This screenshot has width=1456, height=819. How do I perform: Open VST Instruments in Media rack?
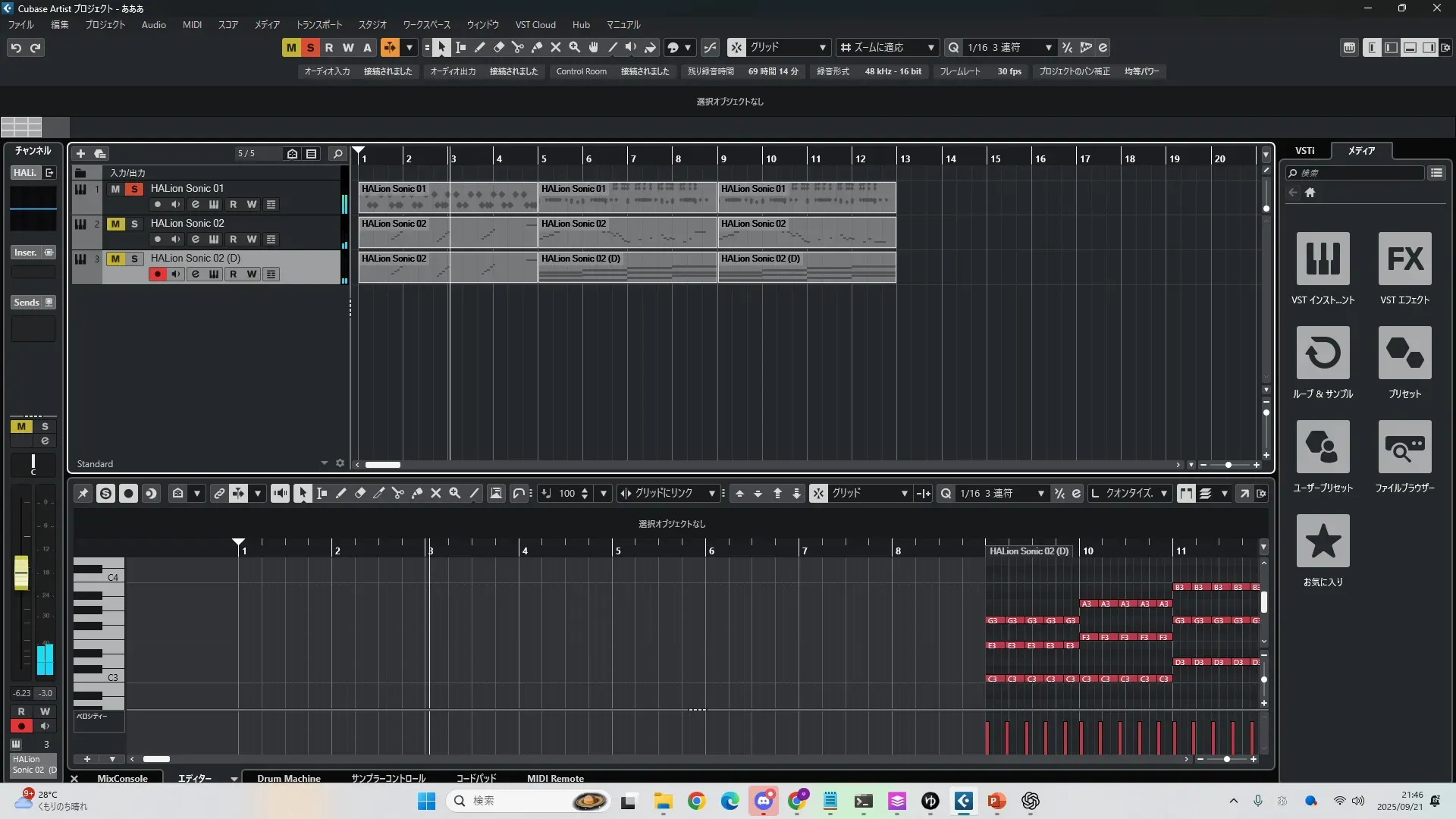click(1323, 259)
